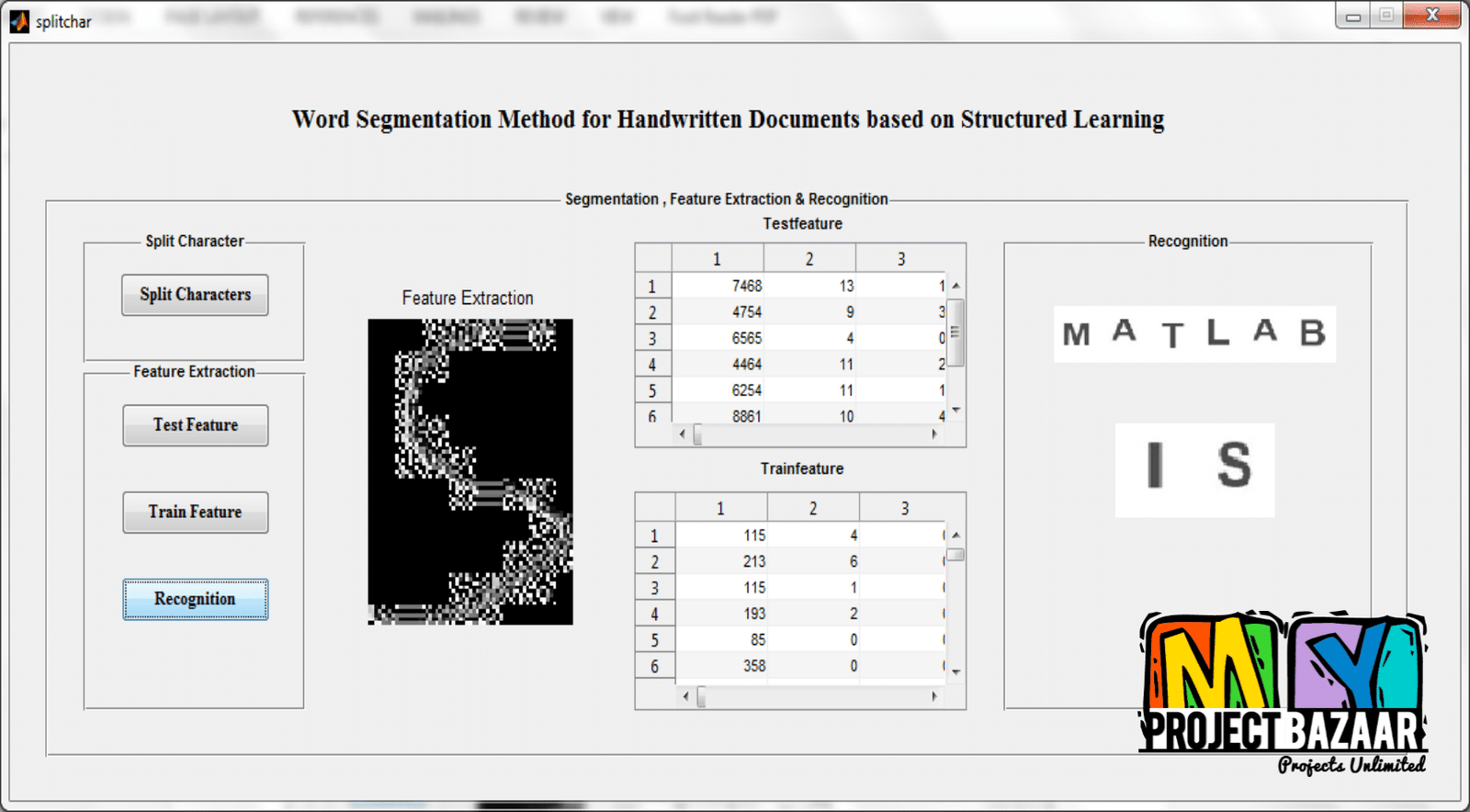Image resolution: width=1470 pixels, height=812 pixels.
Task: Click Testfeature horizontal scroll left arrow
Action: pos(682,434)
